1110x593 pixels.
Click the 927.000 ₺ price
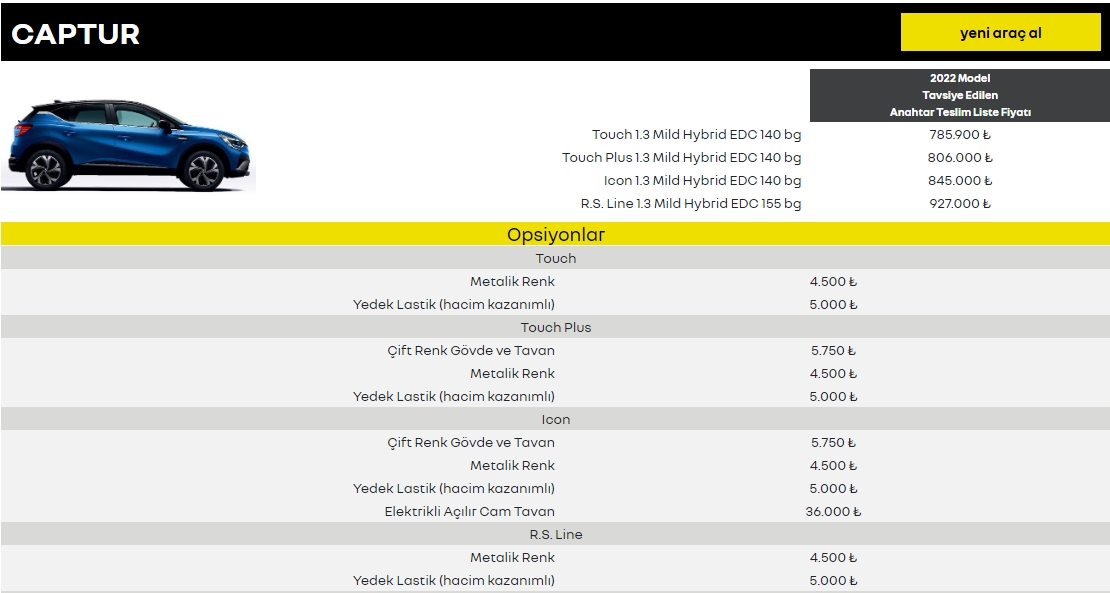959,204
